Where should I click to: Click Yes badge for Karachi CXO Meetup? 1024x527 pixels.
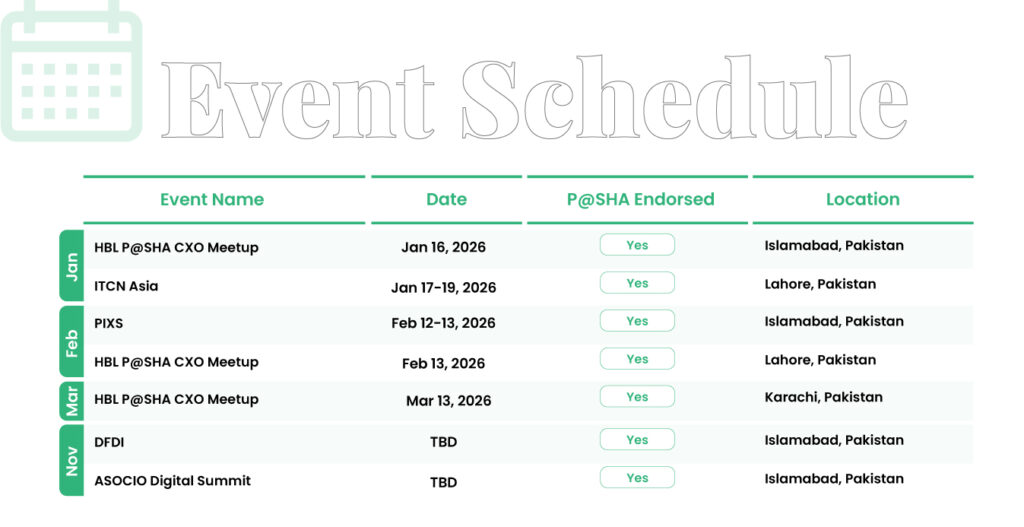(637, 397)
